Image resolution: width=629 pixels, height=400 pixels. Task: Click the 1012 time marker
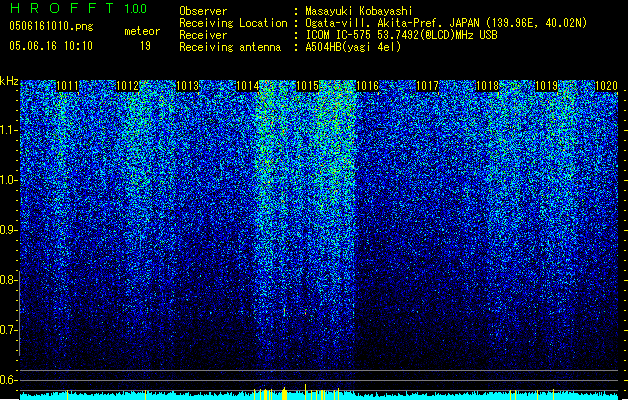[128, 86]
